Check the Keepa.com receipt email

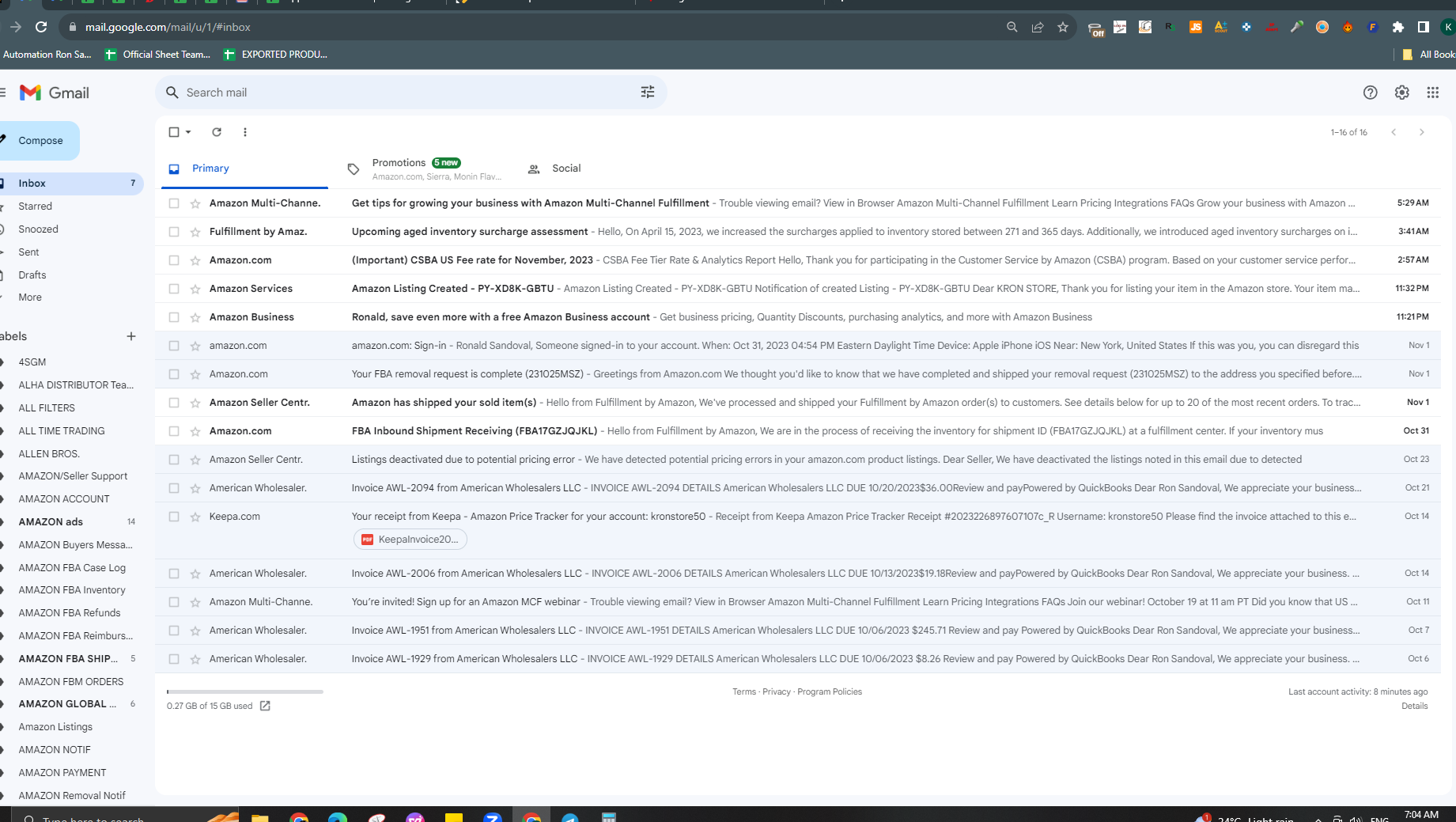[174, 517]
